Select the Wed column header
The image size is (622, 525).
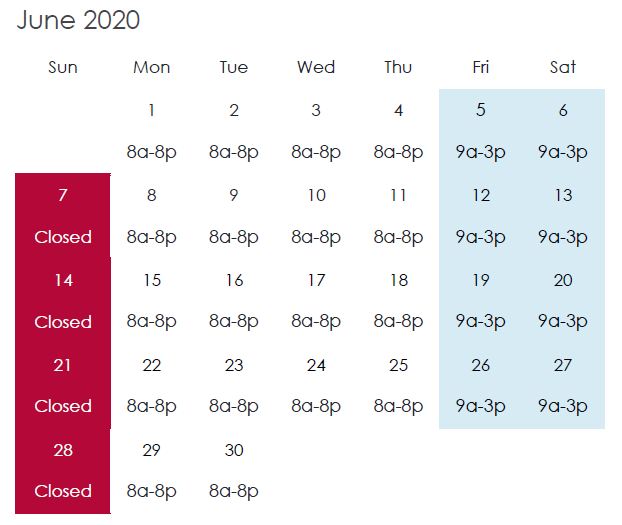tap(316, 67)
